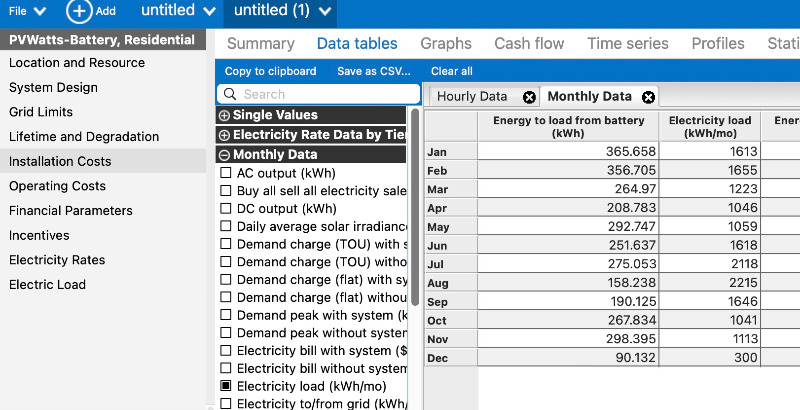This screenshot has width=800, height=410.
Task: Click the search magnifier icon
Action: point(230,94)
